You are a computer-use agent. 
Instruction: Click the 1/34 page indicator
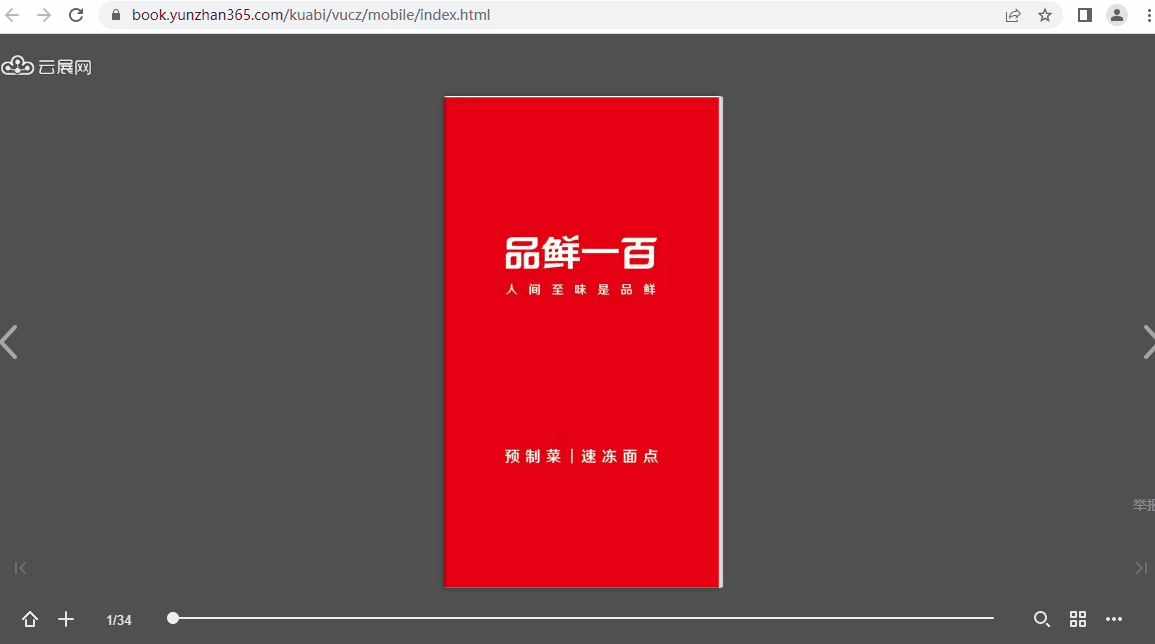(119, 620)
